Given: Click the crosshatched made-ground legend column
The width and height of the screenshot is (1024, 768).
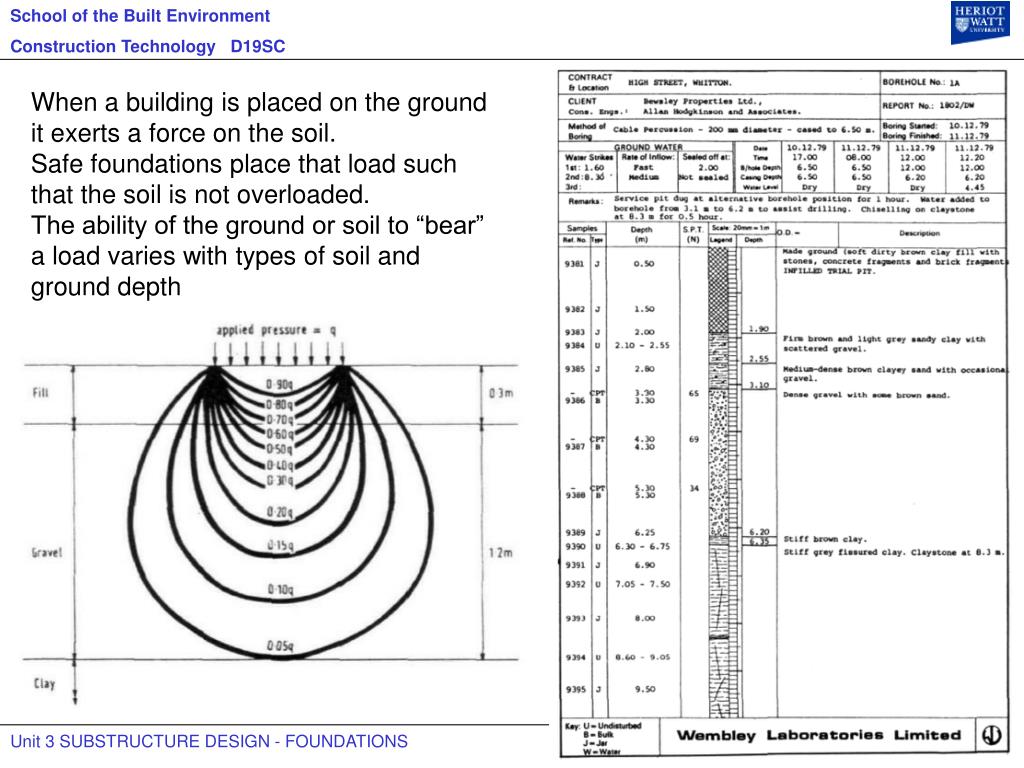Looking at the screenshot, I should click(x=718, y=290).
